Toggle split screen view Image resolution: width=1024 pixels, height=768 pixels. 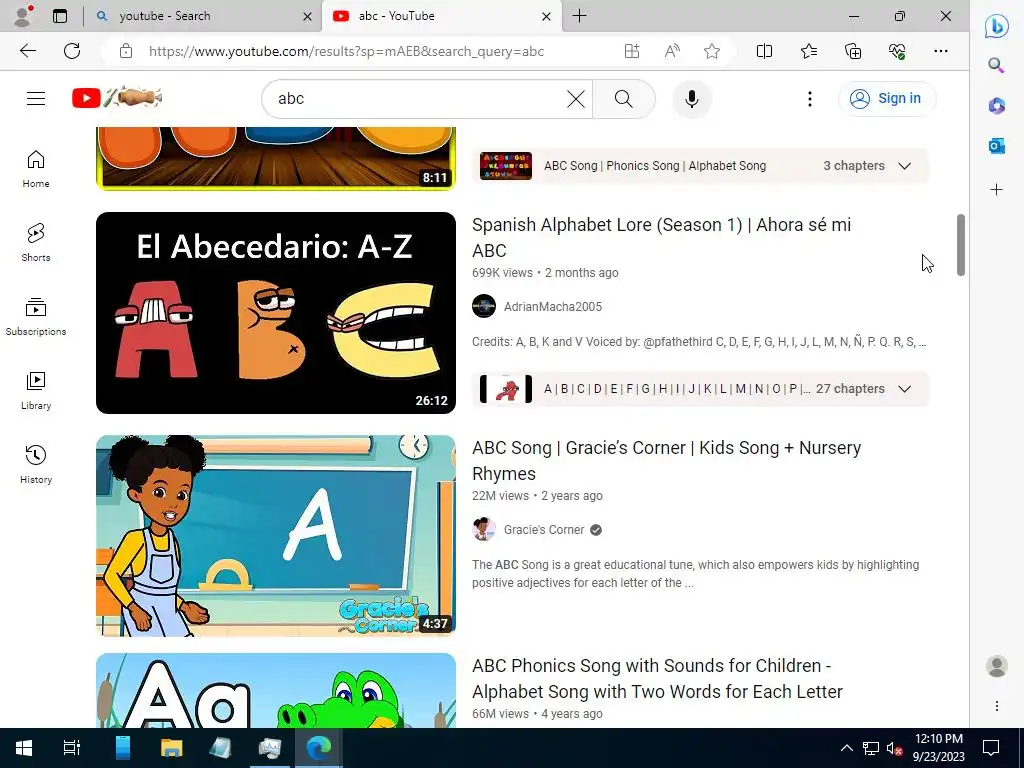pyautogui.click(x=764, y=51)
